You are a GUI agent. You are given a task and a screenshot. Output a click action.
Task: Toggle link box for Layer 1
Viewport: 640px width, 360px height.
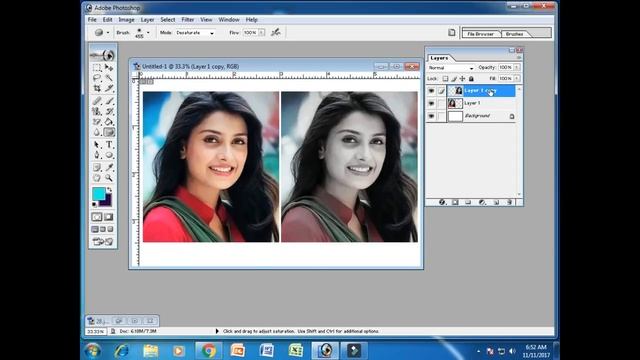click(441, 104)
